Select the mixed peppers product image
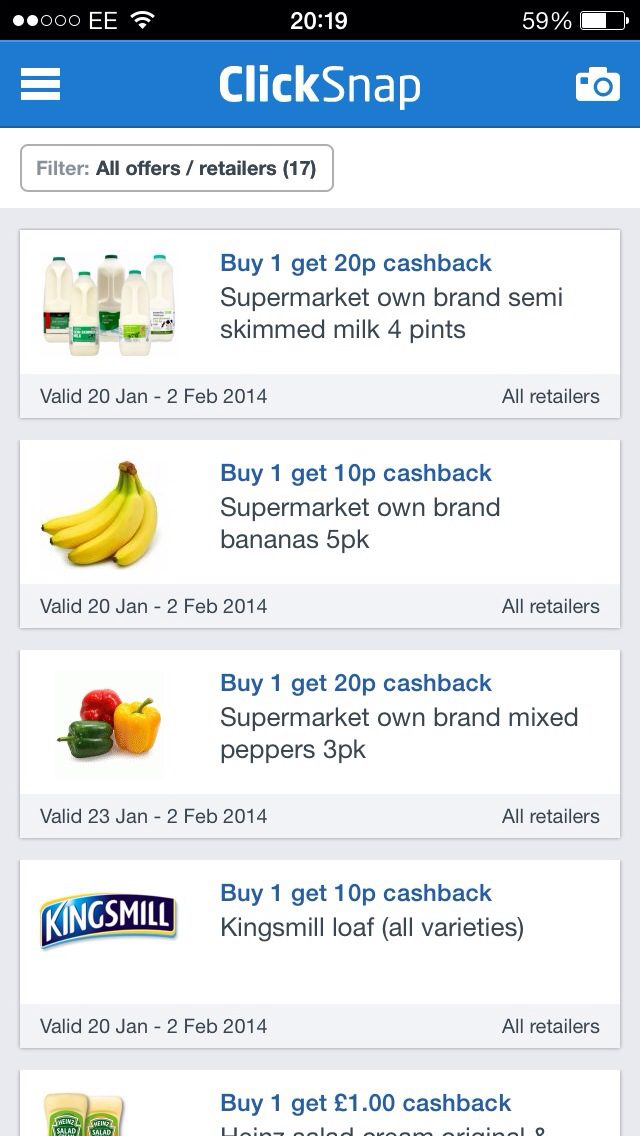Image resolution: width=640 pixels, height=1136 pixels. 109,723
